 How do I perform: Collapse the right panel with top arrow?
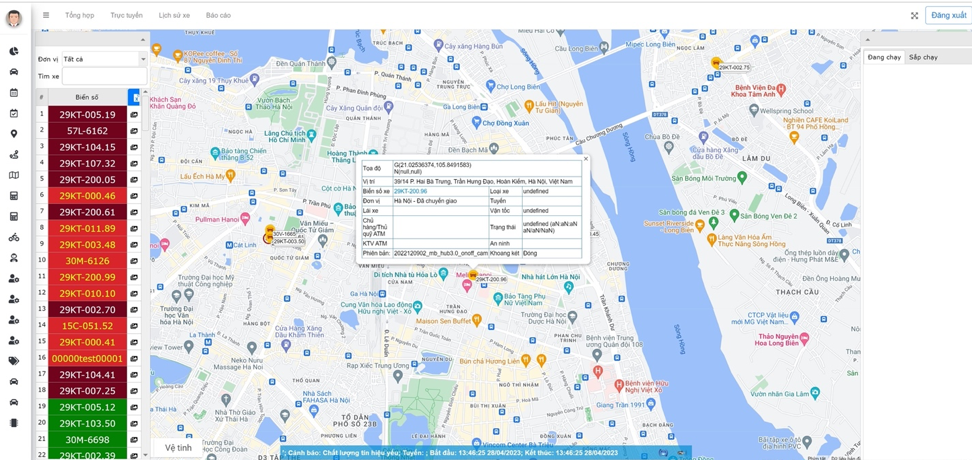(x=867, y=40)
